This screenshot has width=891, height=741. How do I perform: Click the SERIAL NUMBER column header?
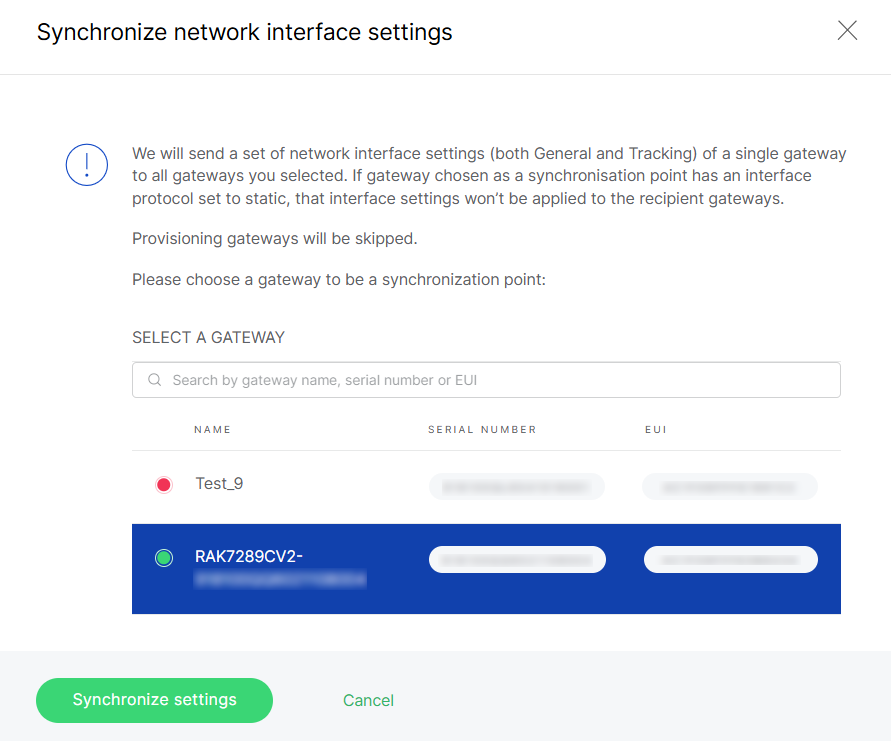[481, 429]
